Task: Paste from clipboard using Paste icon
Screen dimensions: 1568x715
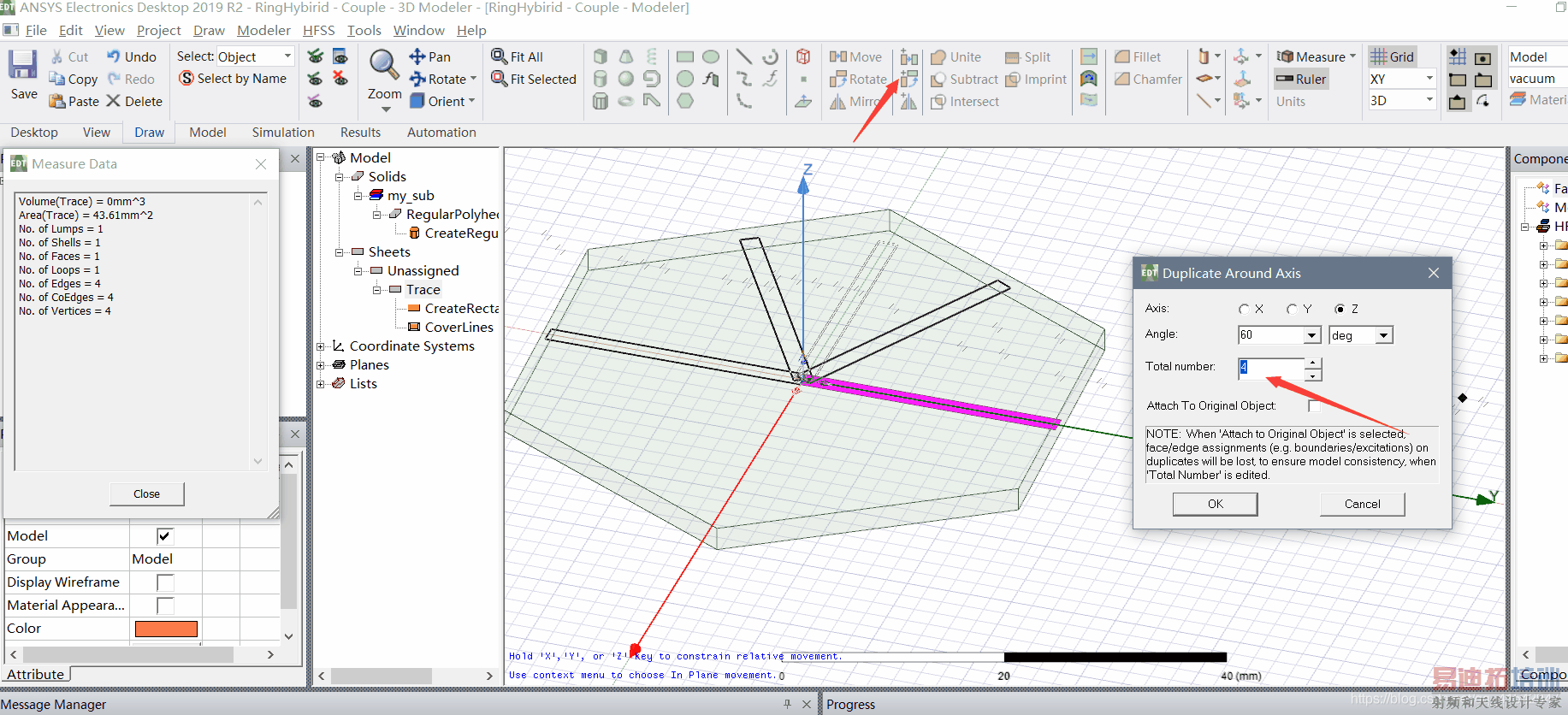Action: [57, 101]
